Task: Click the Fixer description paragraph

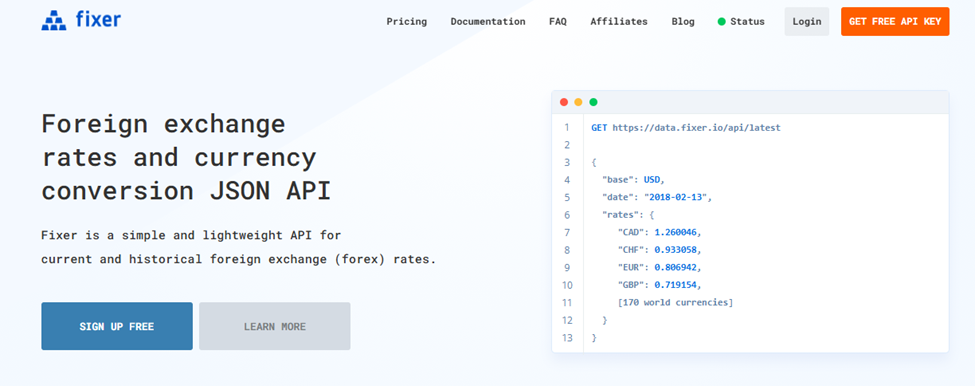Action: coord(239,247)
